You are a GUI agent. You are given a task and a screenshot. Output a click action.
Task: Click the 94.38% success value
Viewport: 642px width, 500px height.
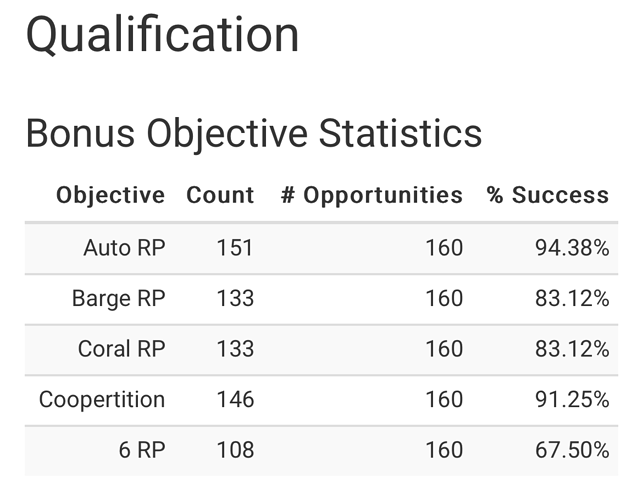click(572, 248)
